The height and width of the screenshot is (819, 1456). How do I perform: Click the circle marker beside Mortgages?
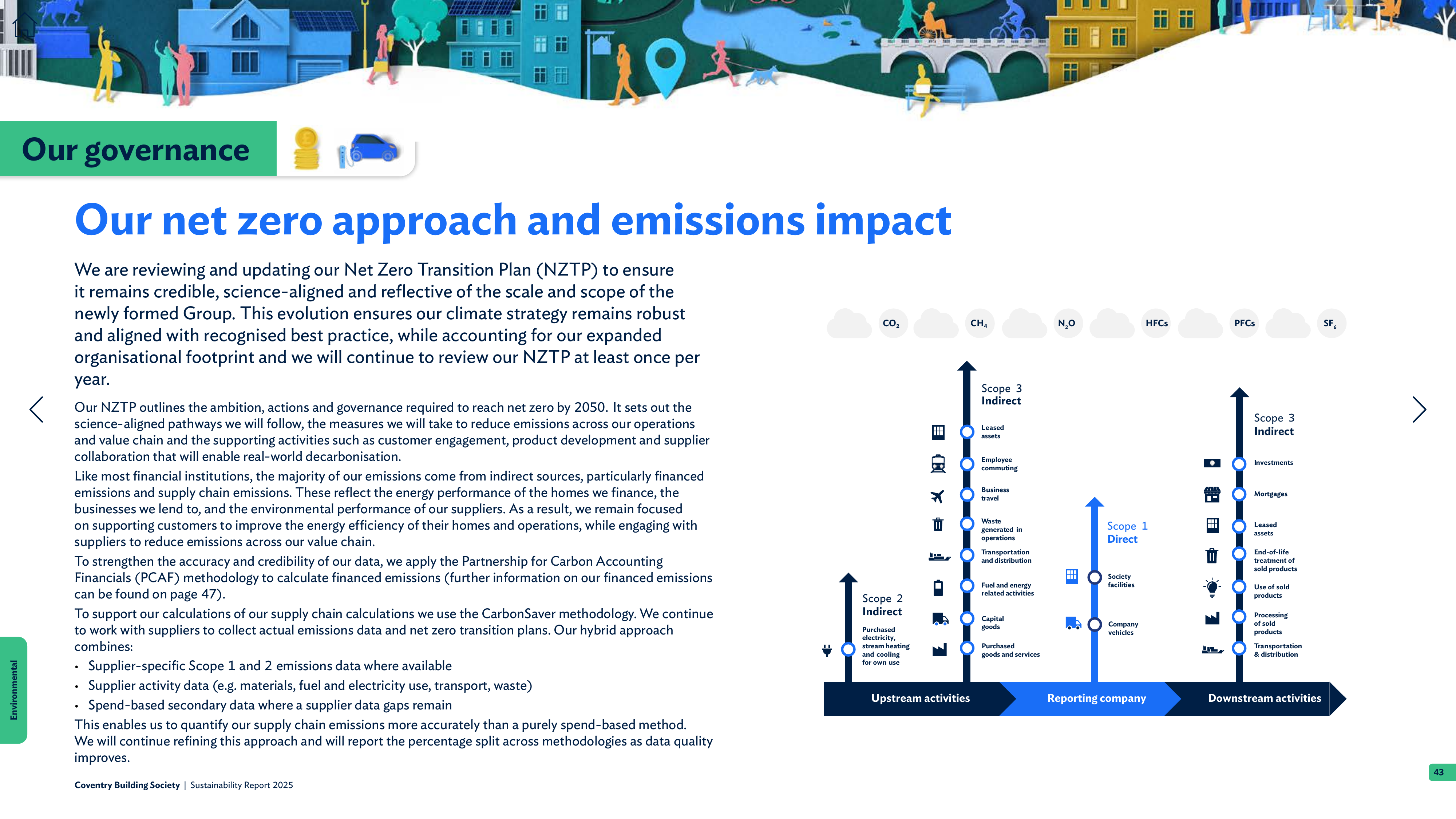(x=1239, y=494)
